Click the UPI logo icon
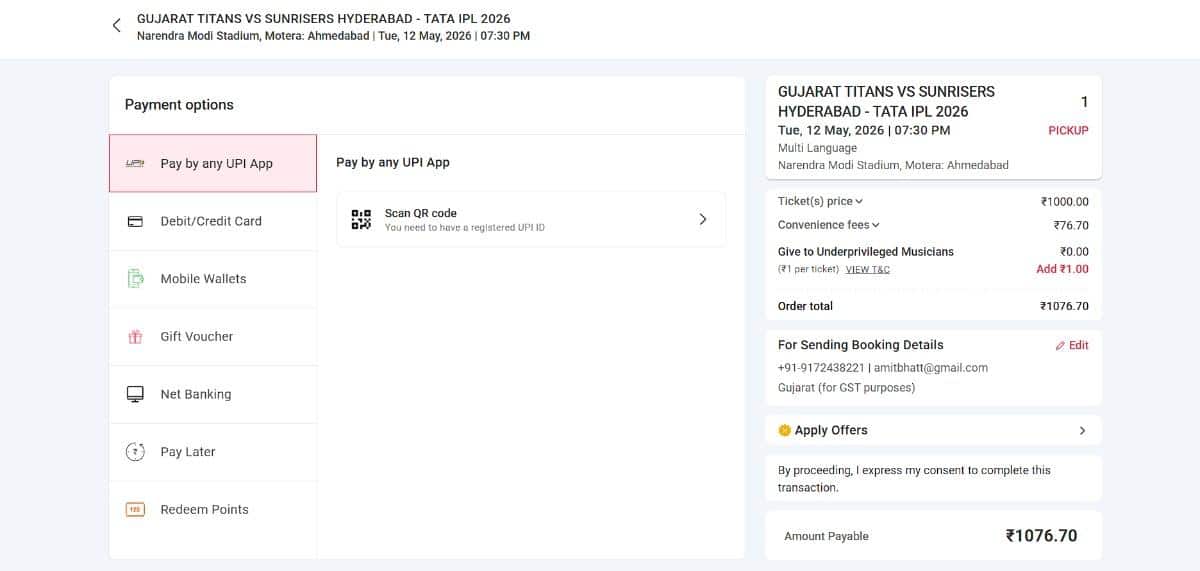The height and width of the screenshot is (571, 1200). [135, 163]
